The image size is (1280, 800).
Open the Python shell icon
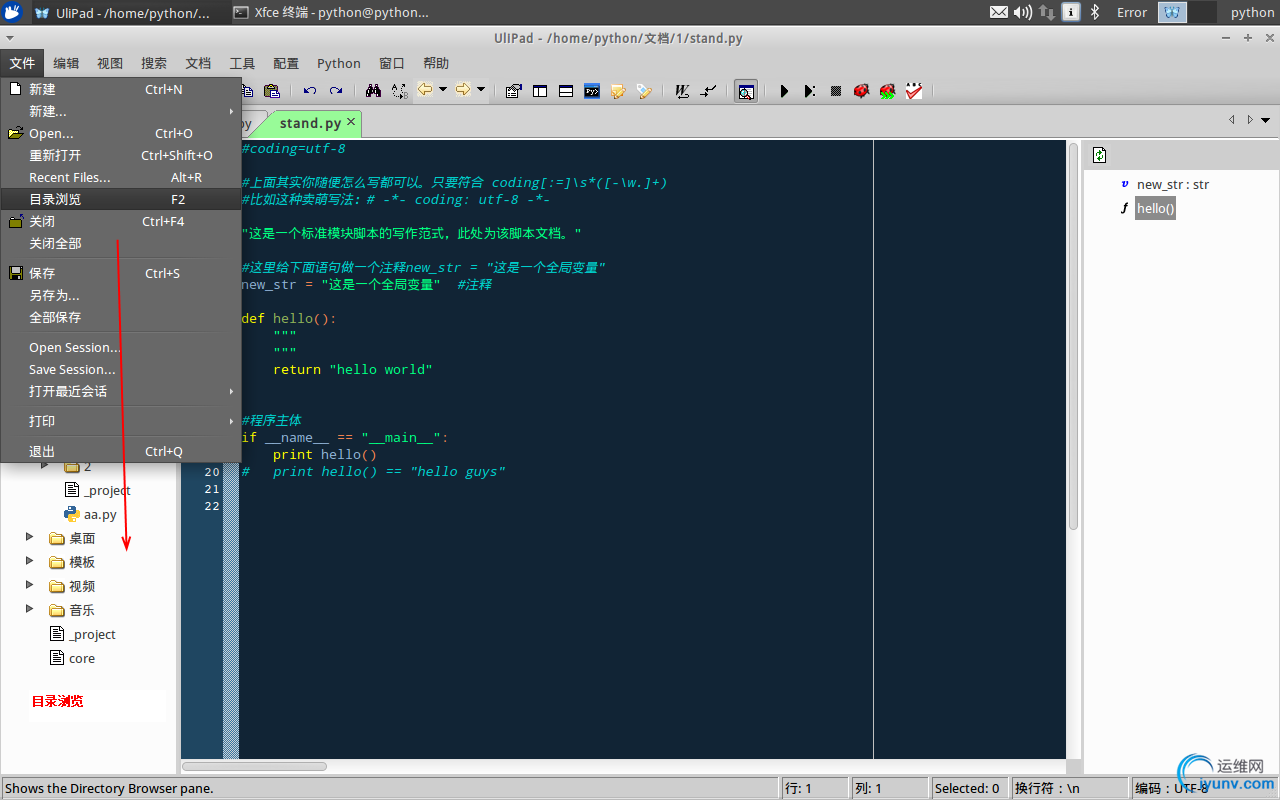pos(592,91)
